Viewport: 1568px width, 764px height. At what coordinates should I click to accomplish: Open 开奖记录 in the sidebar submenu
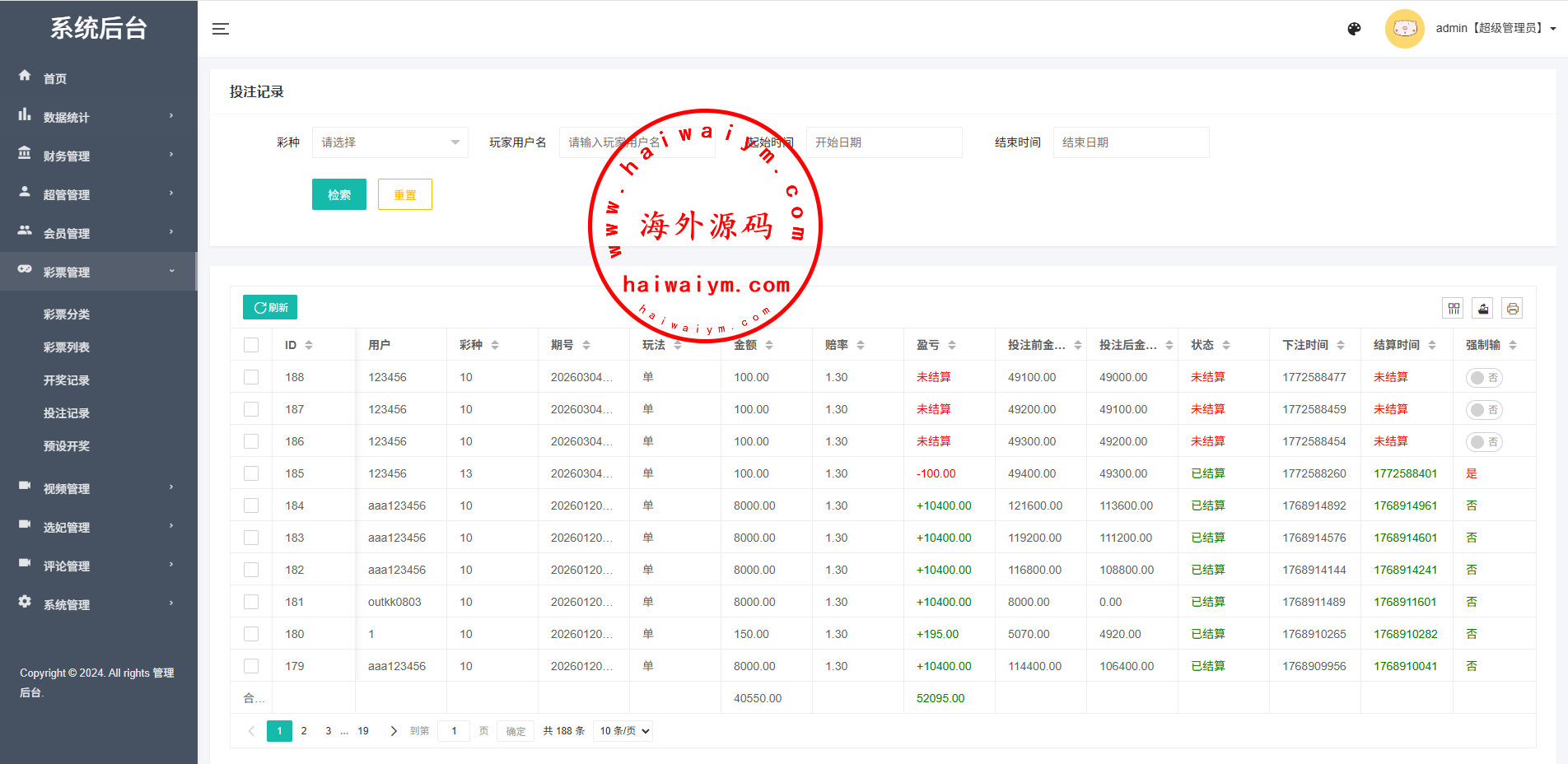click(x=67, y=380)
